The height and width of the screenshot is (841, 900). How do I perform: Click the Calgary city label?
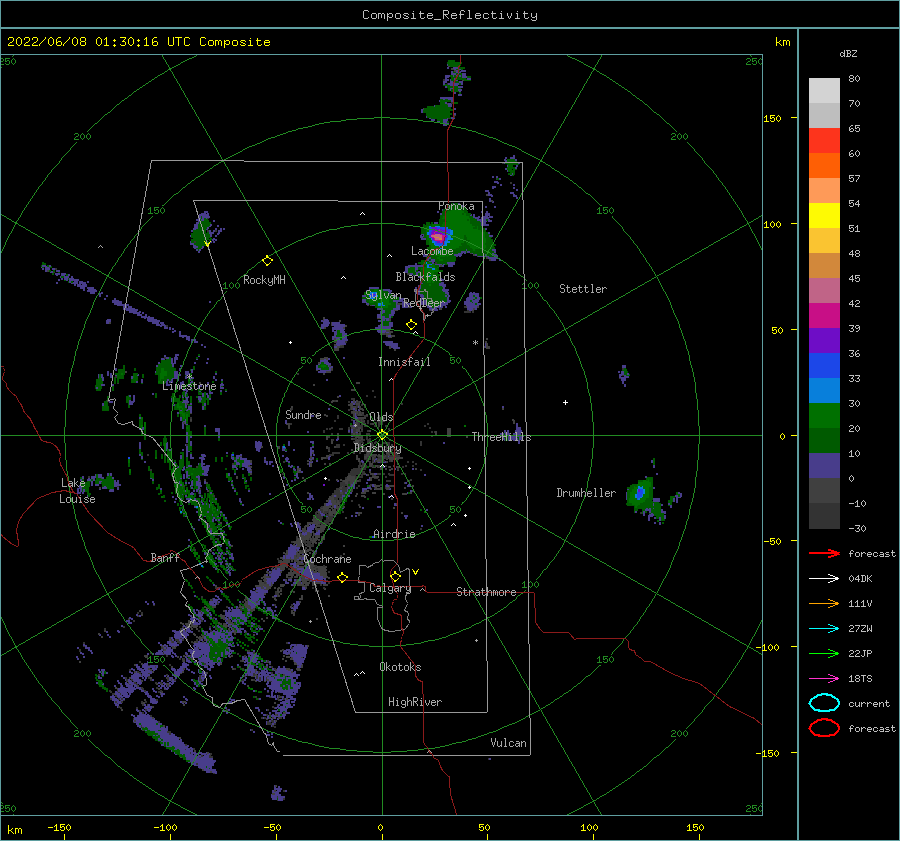(390, 588)
